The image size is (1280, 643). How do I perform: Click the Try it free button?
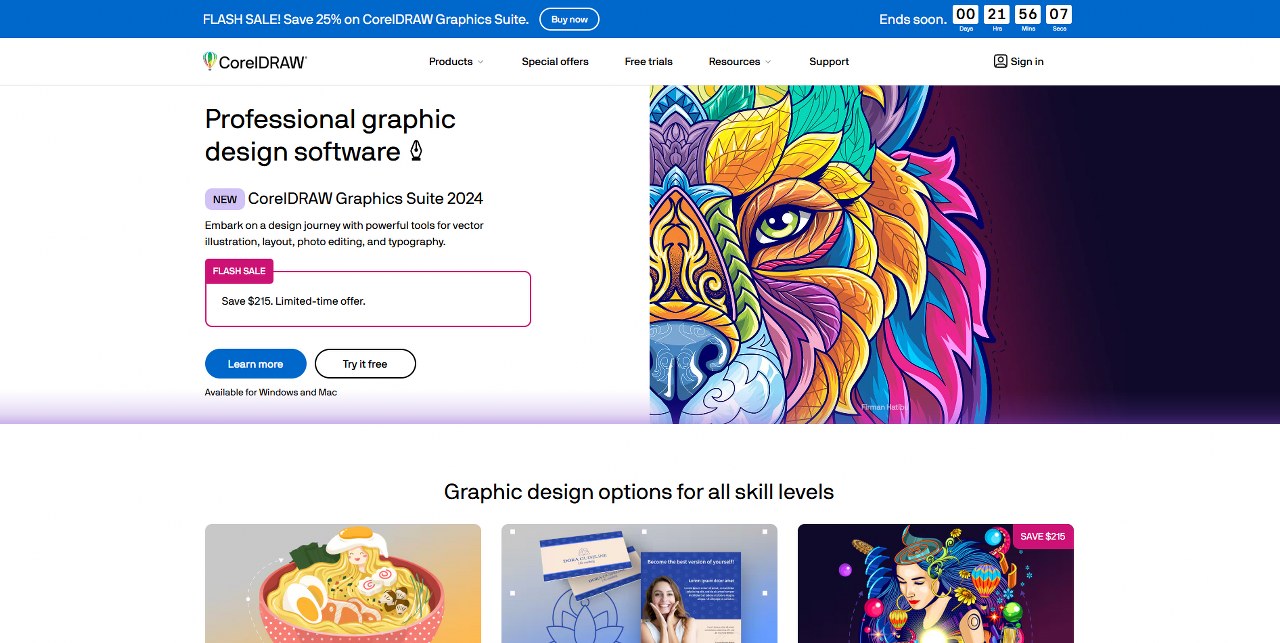click(x=365, y=364)
